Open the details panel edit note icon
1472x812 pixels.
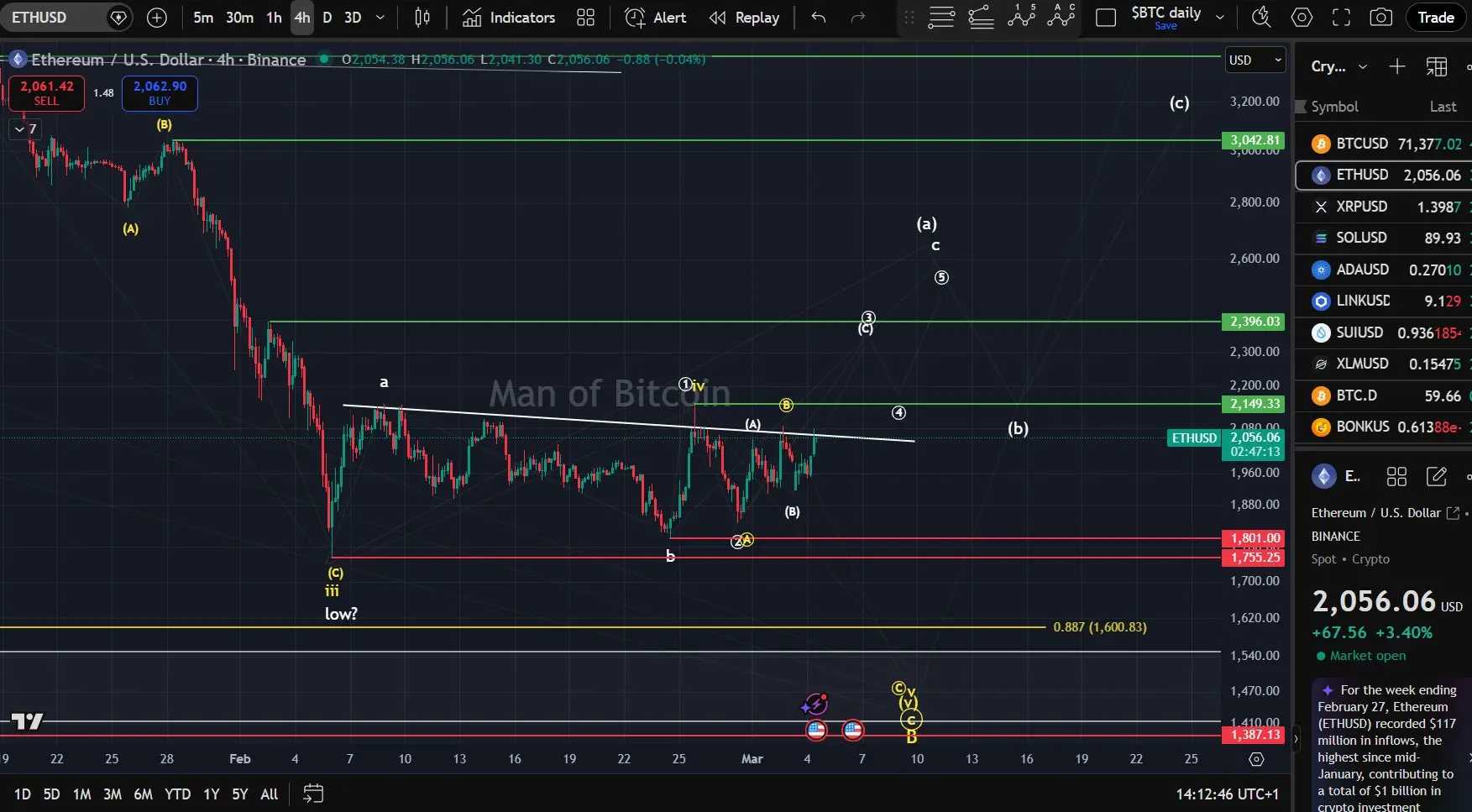1437,477
